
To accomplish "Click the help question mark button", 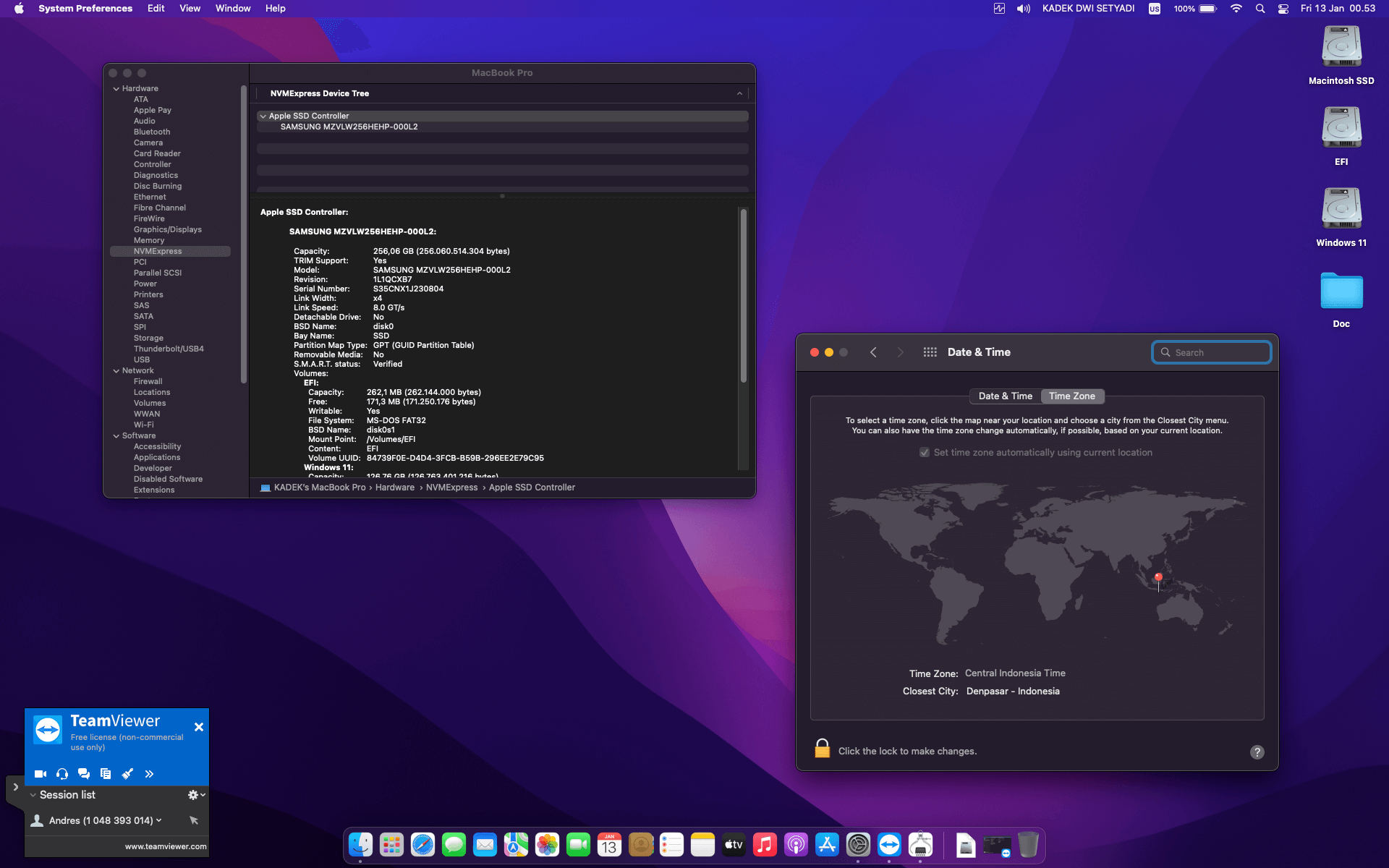I will click(x=1257, y=752).
